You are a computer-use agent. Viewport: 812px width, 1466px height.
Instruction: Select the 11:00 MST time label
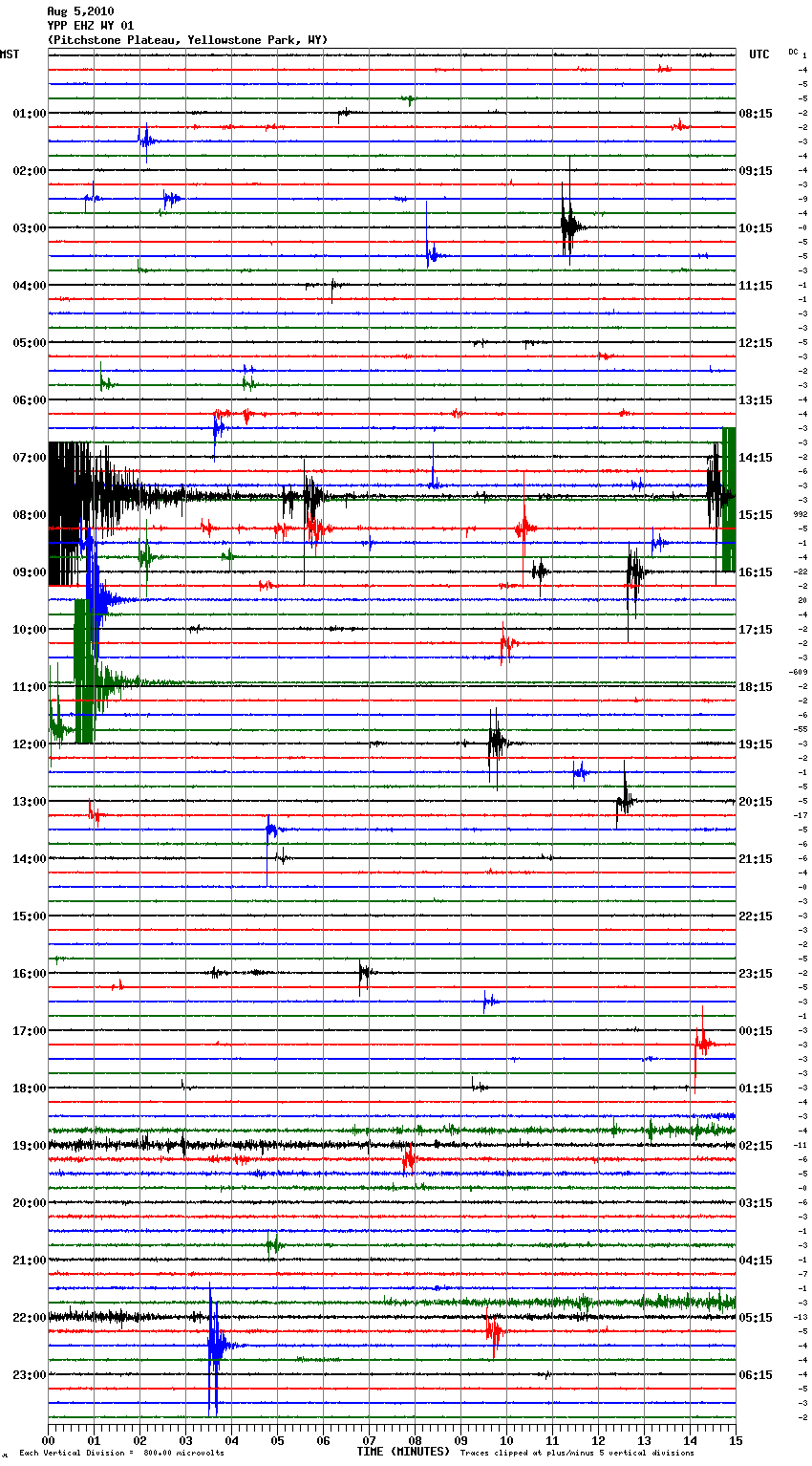(30, 687)
